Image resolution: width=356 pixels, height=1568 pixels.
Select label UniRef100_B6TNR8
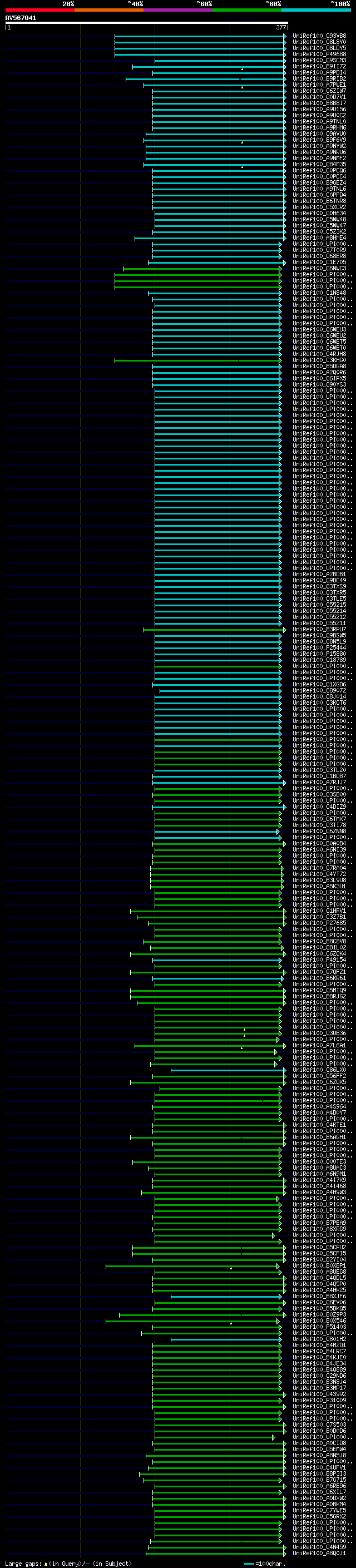(x=319, y=201)
